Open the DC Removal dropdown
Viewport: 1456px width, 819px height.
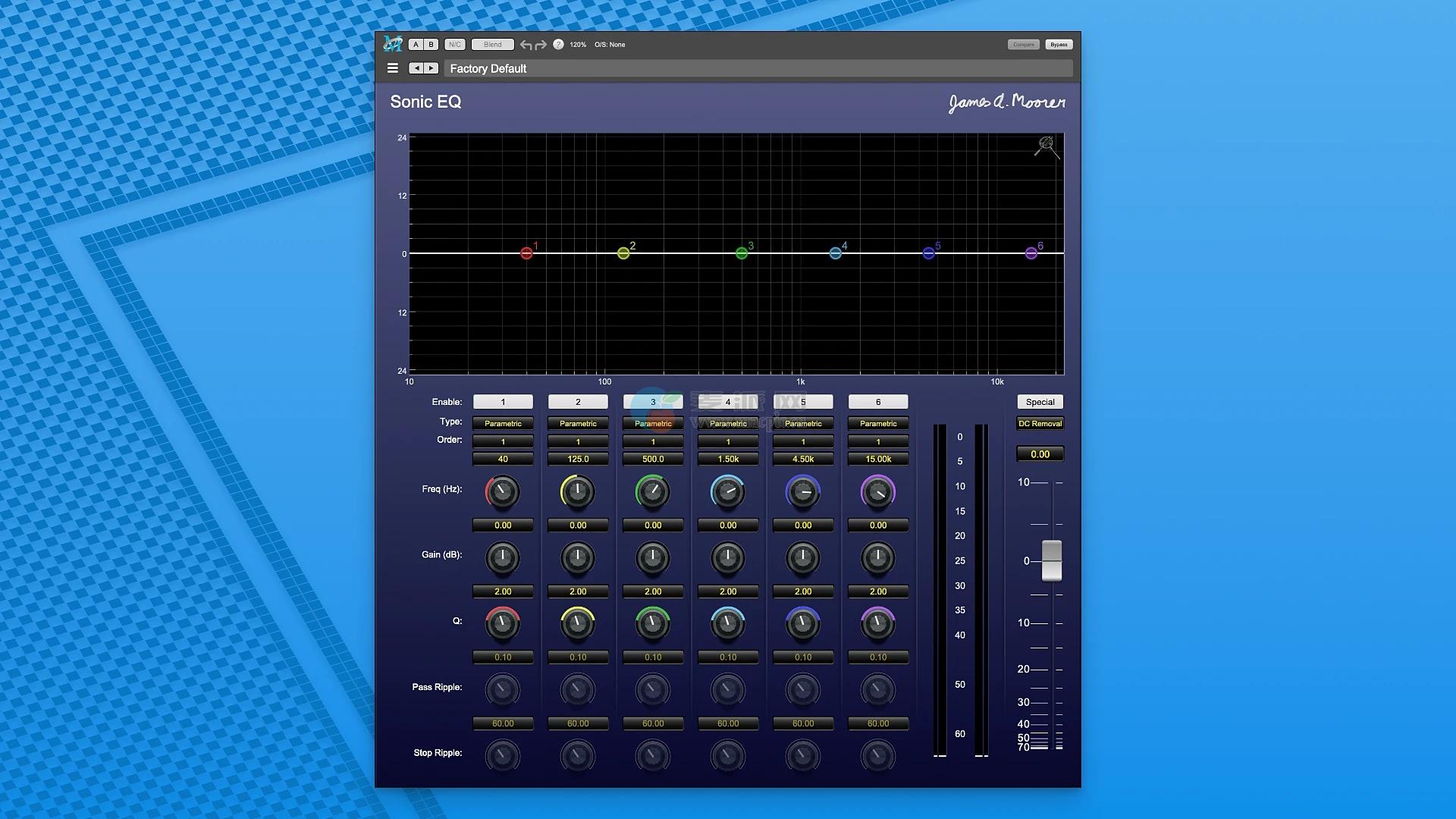pyautogui.click(x=1040, y=423)
